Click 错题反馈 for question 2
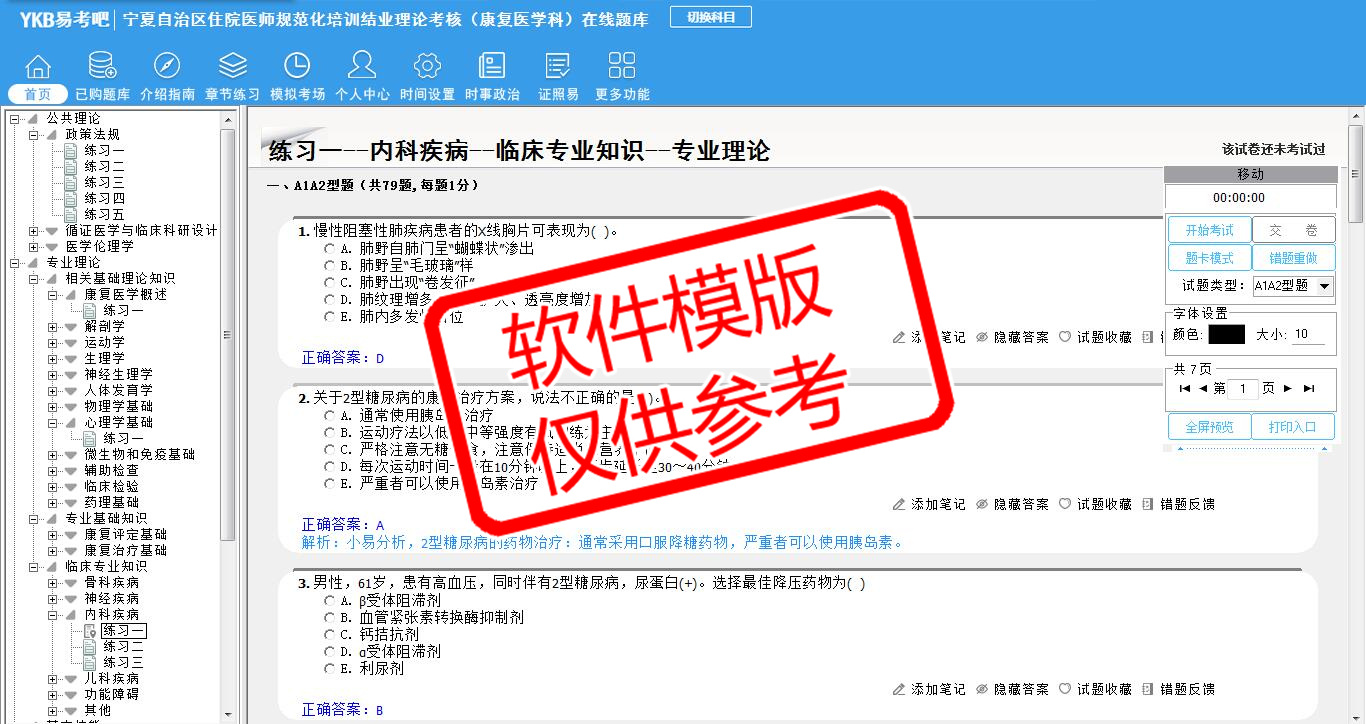 point(1178,504)
